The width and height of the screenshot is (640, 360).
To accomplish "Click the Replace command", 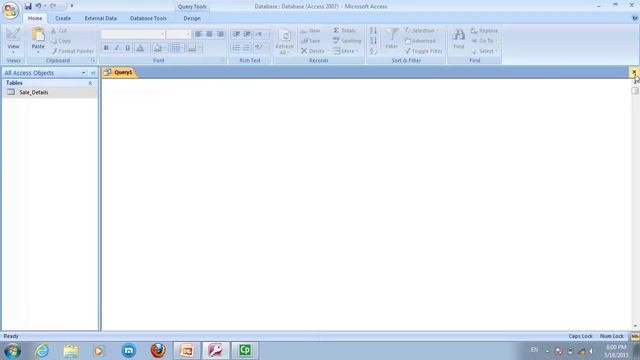I will pyautogui.click(x=484, y=31).
